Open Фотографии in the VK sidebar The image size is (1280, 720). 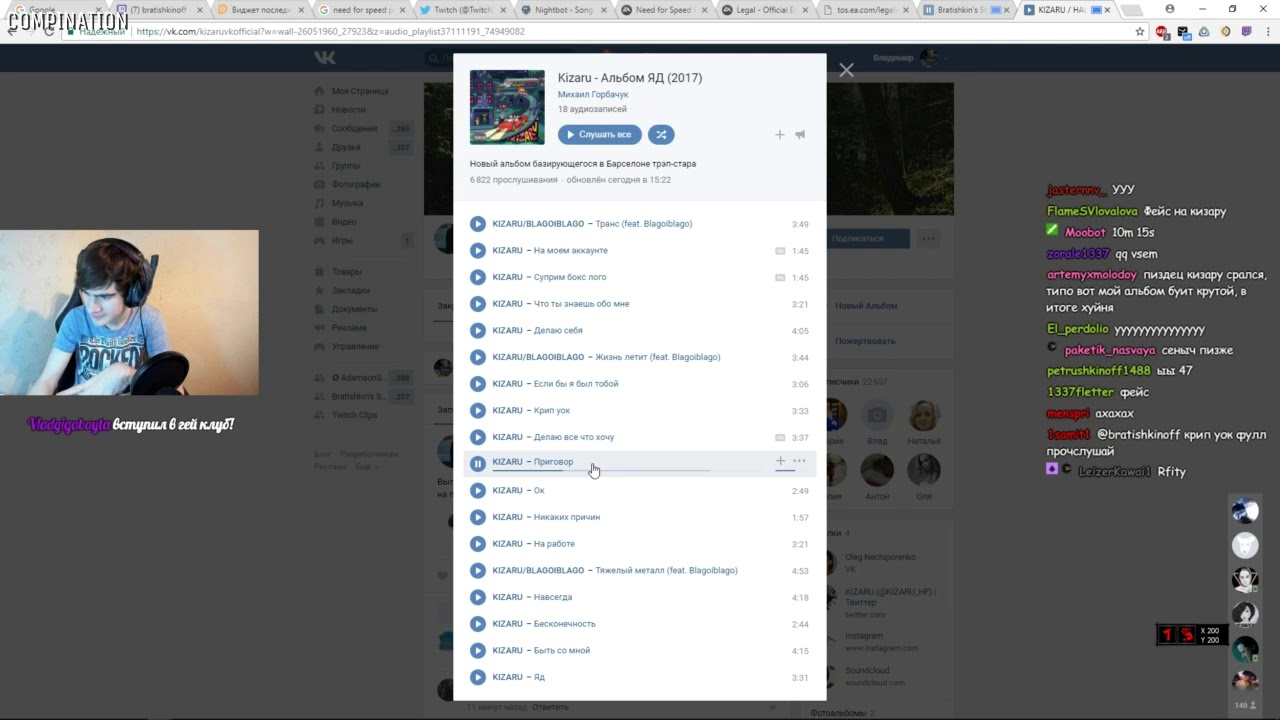[x=356, y=184]
